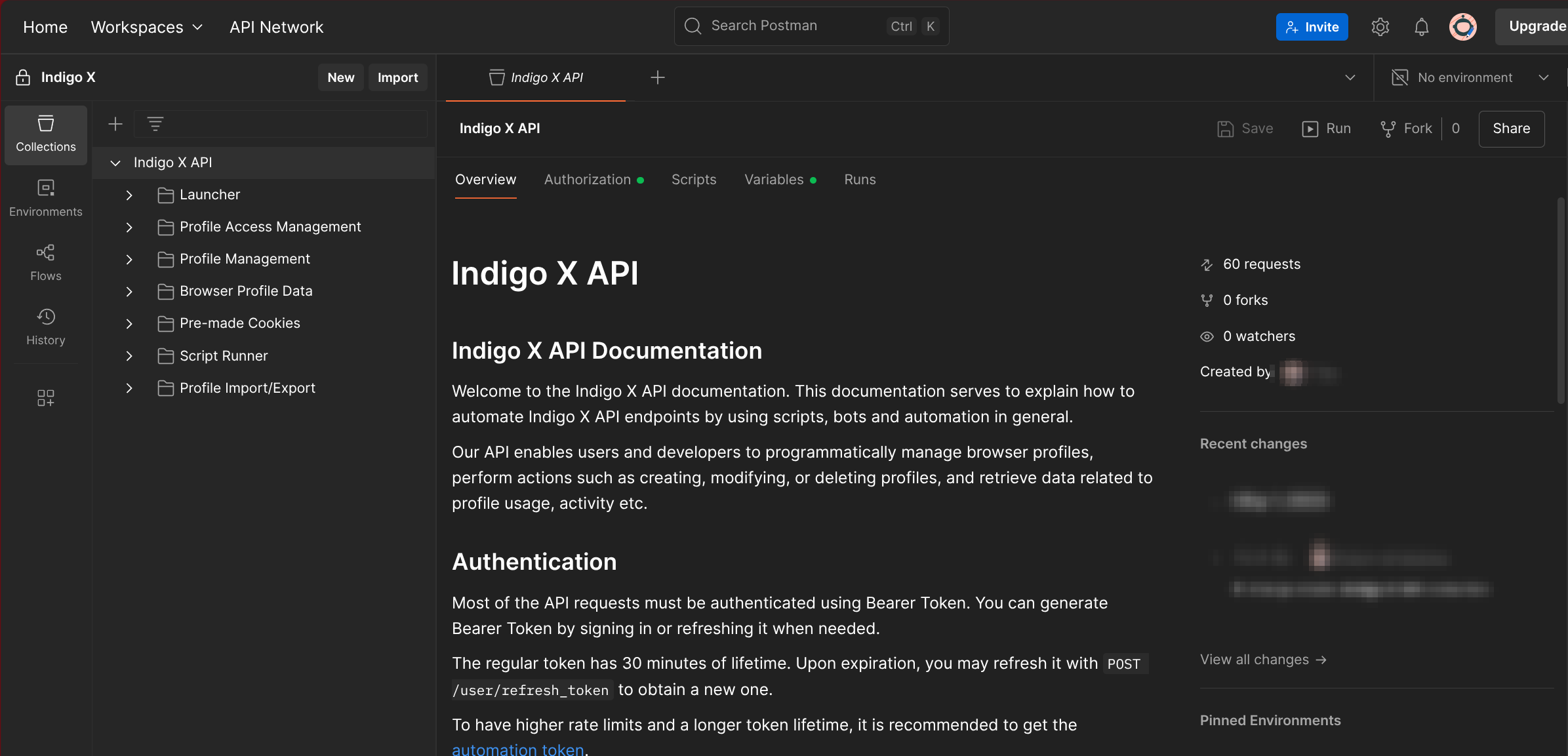Open the Flows sidebar panel
The height and width of the screenshot is (756, 1568).
click(46, 263)
